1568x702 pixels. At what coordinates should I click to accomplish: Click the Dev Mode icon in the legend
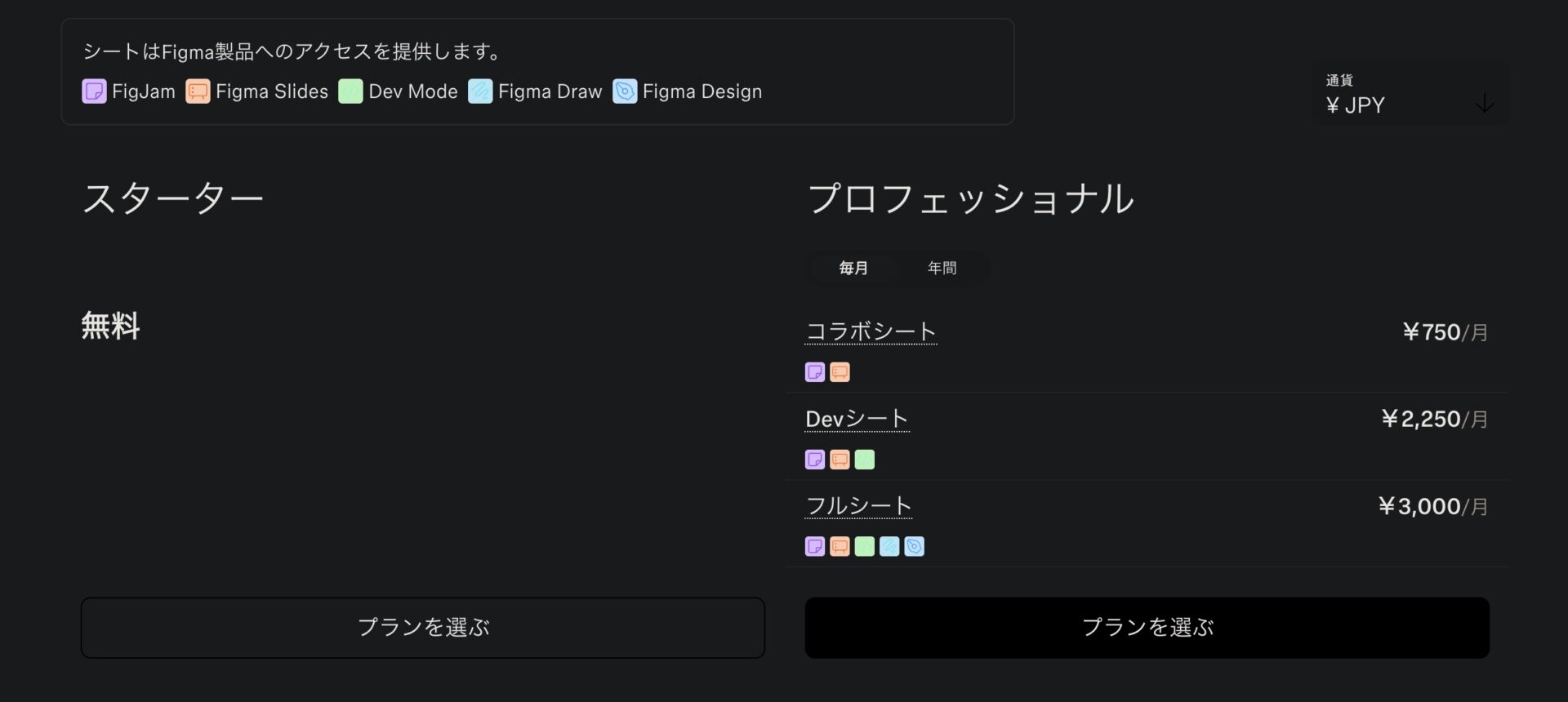tap(350, 91)
